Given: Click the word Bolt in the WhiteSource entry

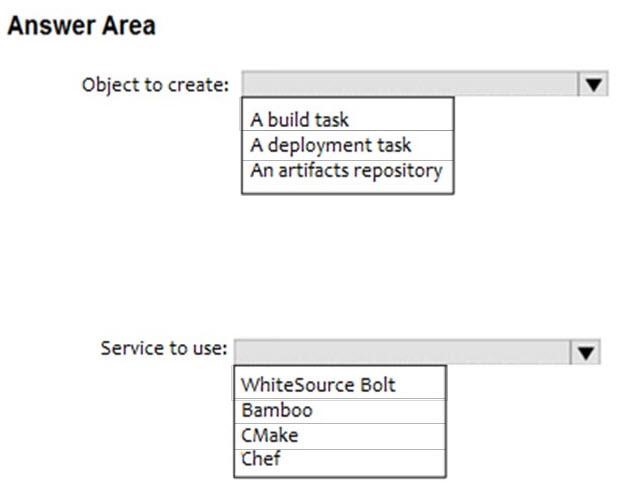Looking at the screenshot, I should point(377,385).
